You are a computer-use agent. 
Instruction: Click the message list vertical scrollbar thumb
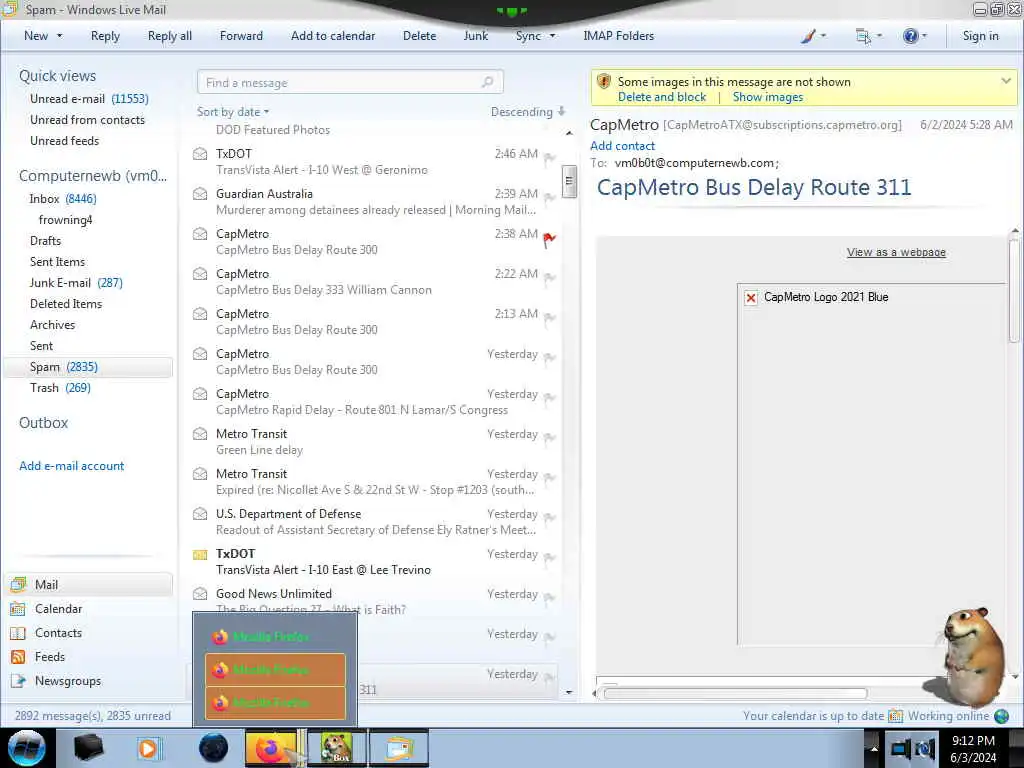(x=569, y=181)
